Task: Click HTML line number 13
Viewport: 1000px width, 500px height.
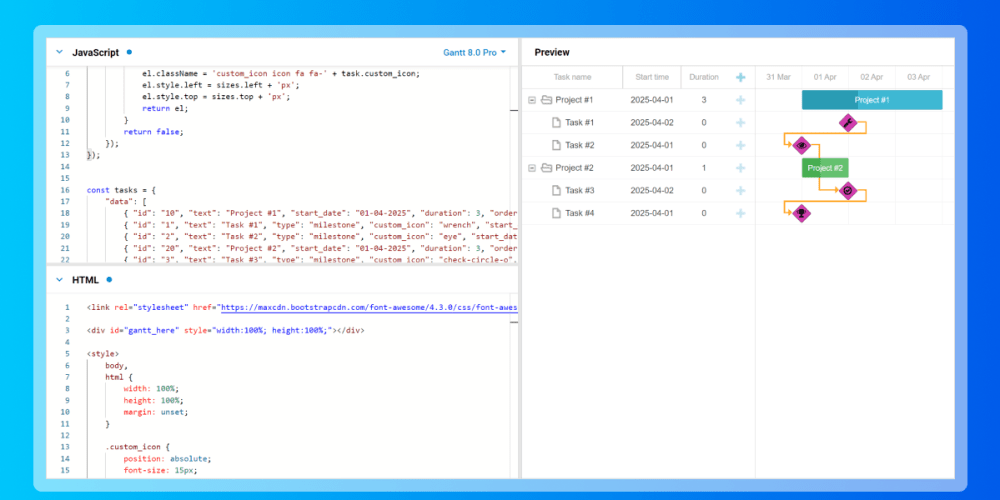Action: [65, 447]
